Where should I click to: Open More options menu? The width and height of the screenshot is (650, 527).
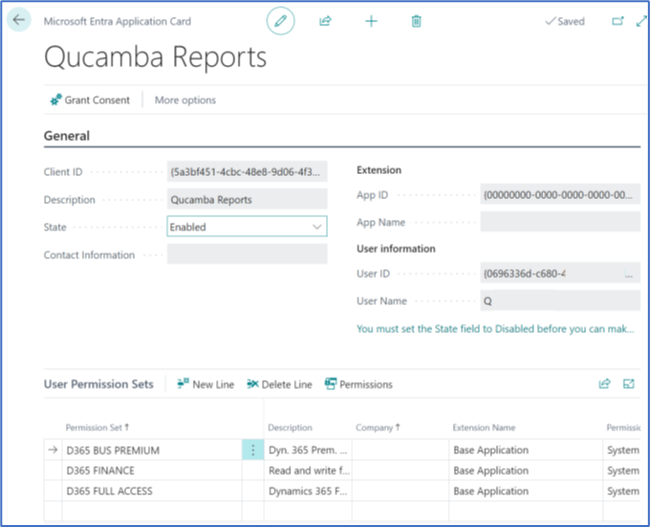coord(185,100)
